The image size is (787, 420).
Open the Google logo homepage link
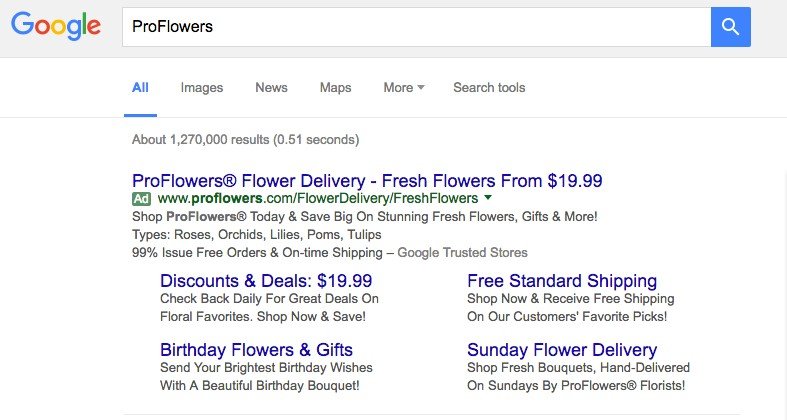tap(56, 26)
